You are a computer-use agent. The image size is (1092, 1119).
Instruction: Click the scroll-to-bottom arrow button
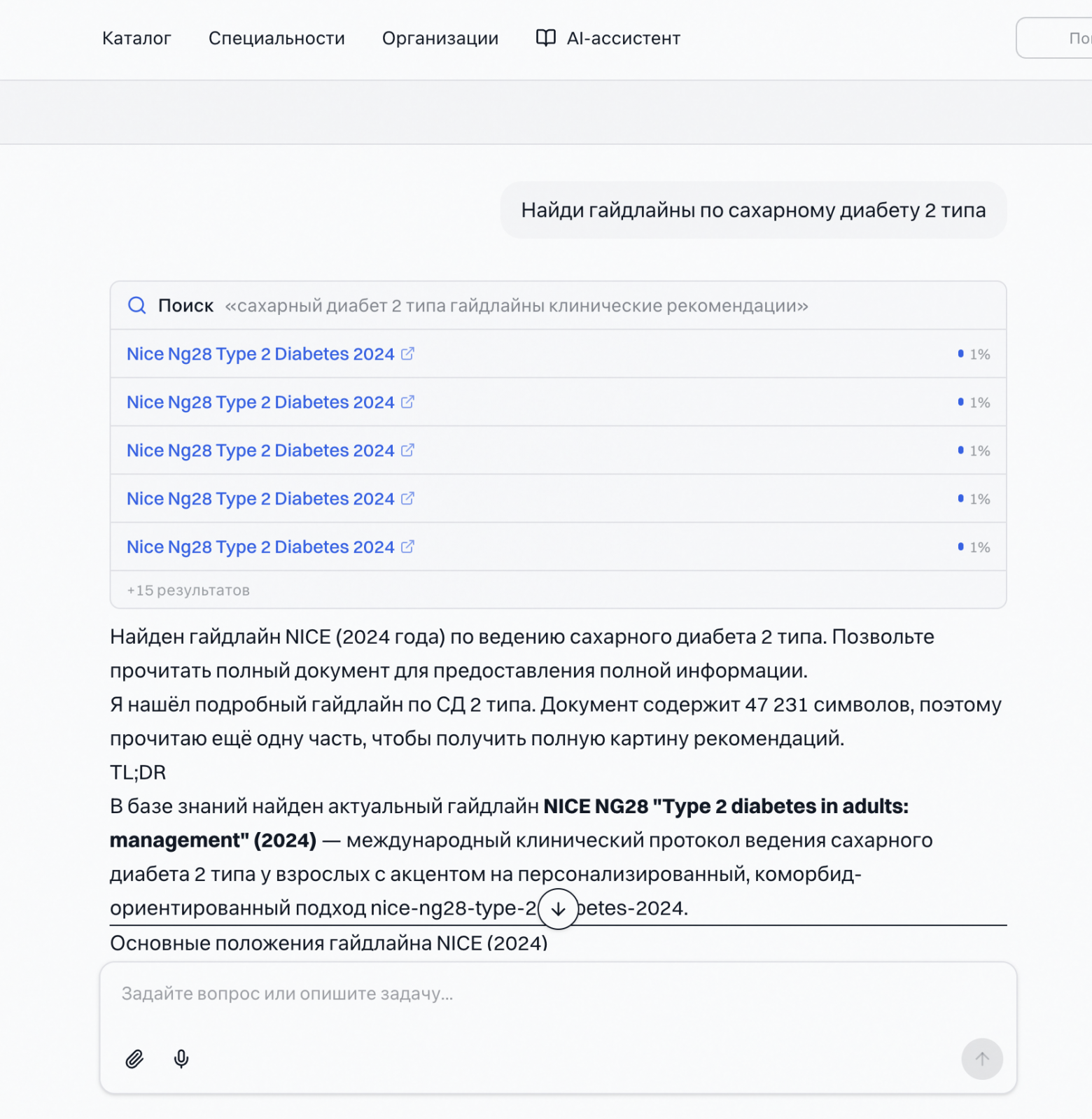click(x=558, y=909)
